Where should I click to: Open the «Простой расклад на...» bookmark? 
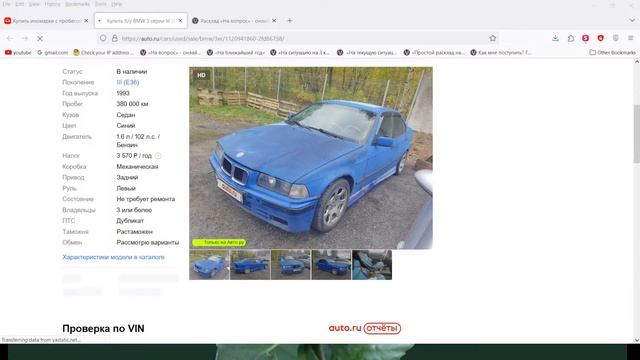click(x=434, y=53)
